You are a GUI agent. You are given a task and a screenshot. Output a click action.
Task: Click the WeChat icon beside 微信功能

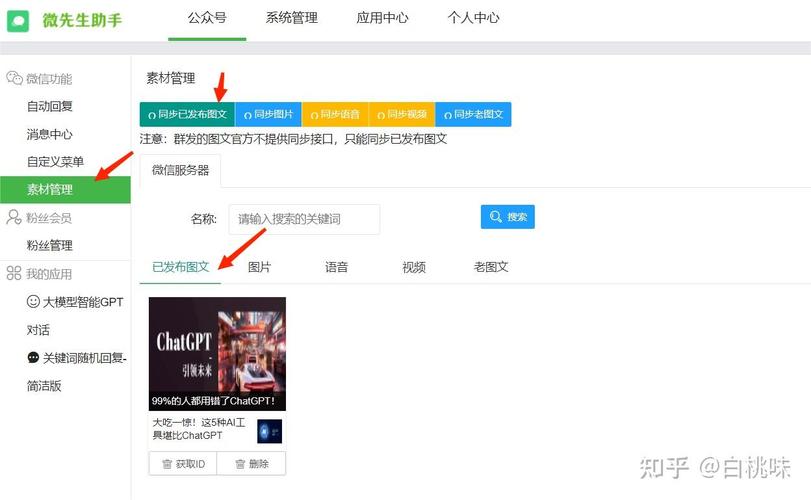coord(14,78)
